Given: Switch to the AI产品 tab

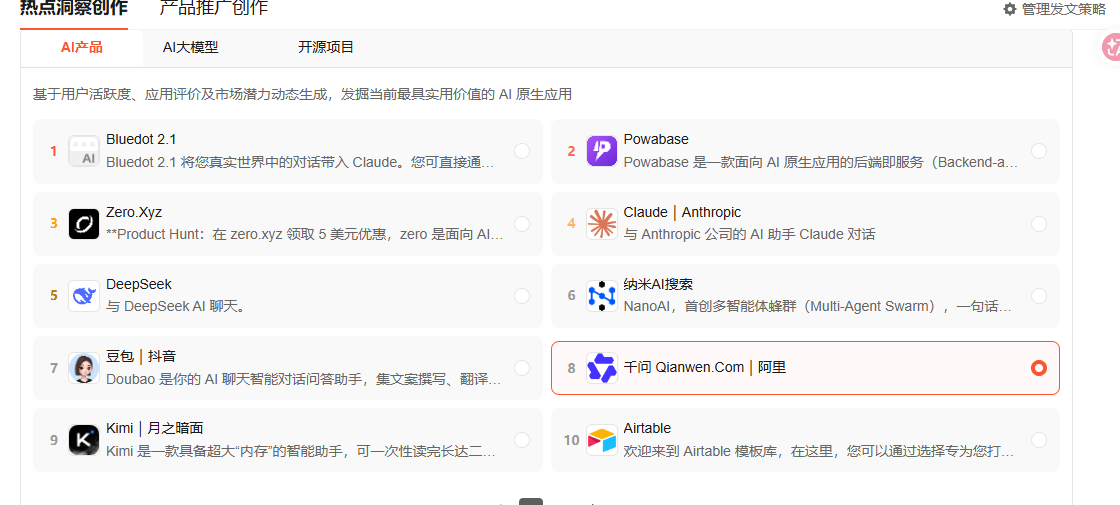Looking at the screenshot, I should pyautogui.click(x=81, y=48).
